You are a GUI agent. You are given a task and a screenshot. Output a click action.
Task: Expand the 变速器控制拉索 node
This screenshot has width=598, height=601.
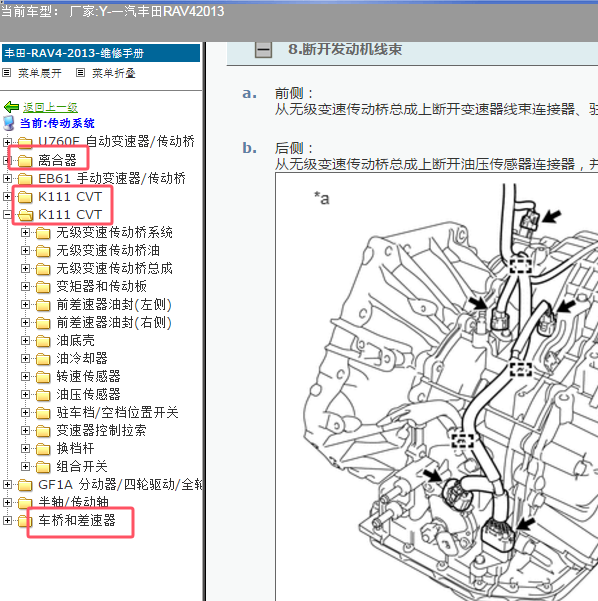coord(25,430)
